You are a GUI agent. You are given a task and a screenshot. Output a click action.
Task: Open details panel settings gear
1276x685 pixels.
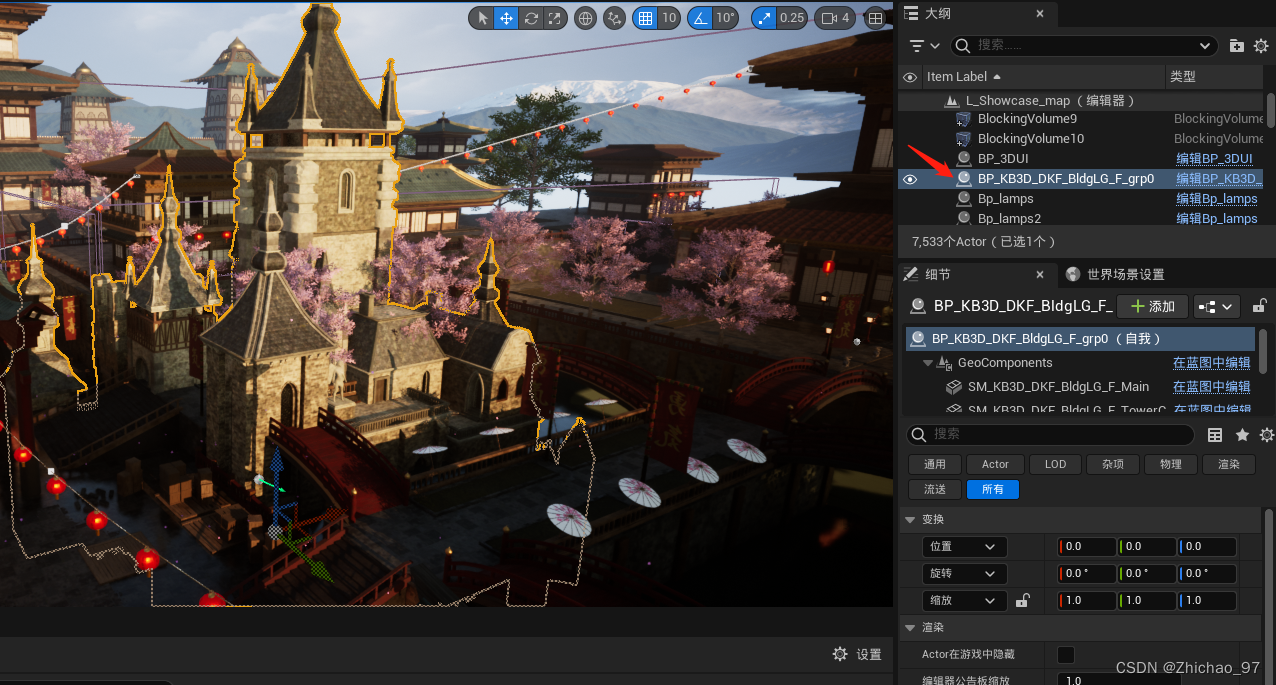(x=1266, y=434)
